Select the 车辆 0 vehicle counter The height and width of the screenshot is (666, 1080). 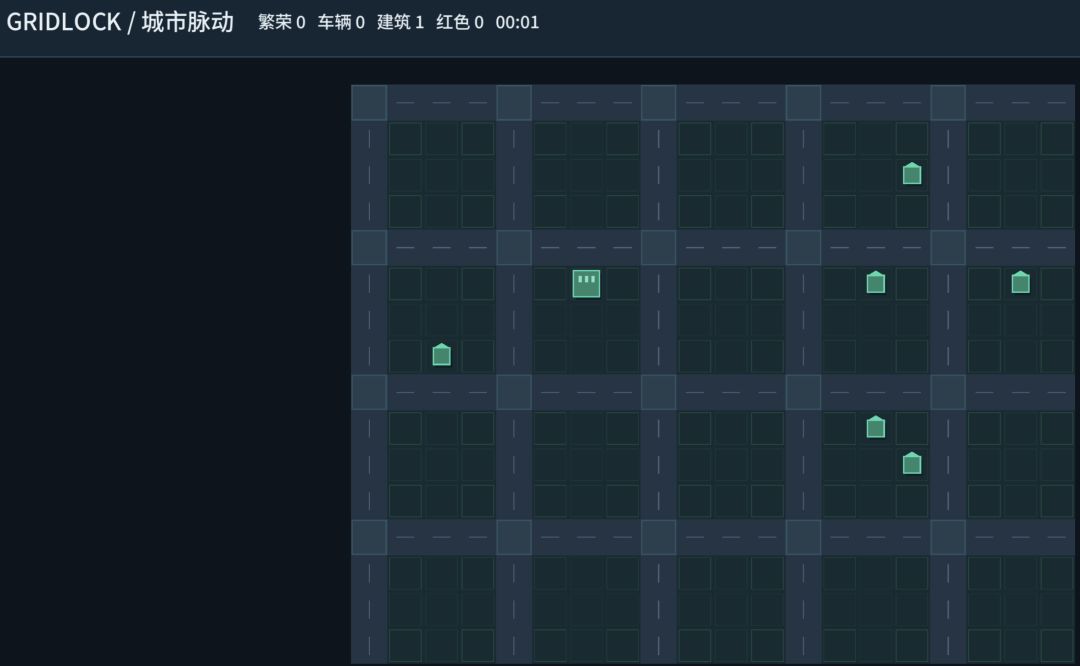point(341,22)
